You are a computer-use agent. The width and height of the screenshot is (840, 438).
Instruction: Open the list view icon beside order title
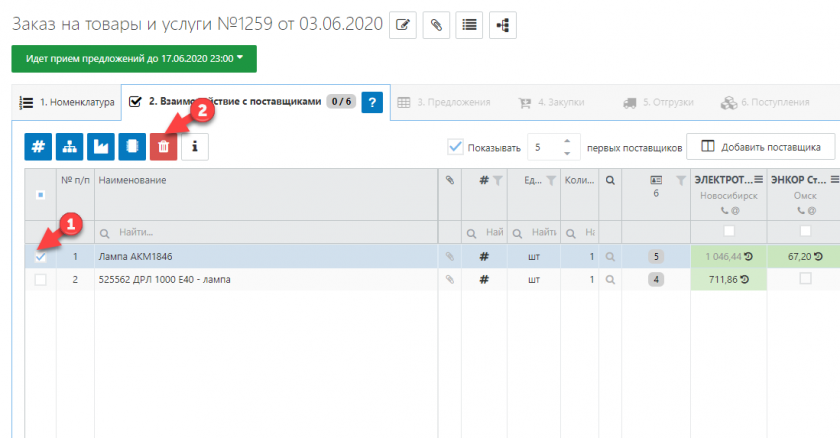pos(467,26)
